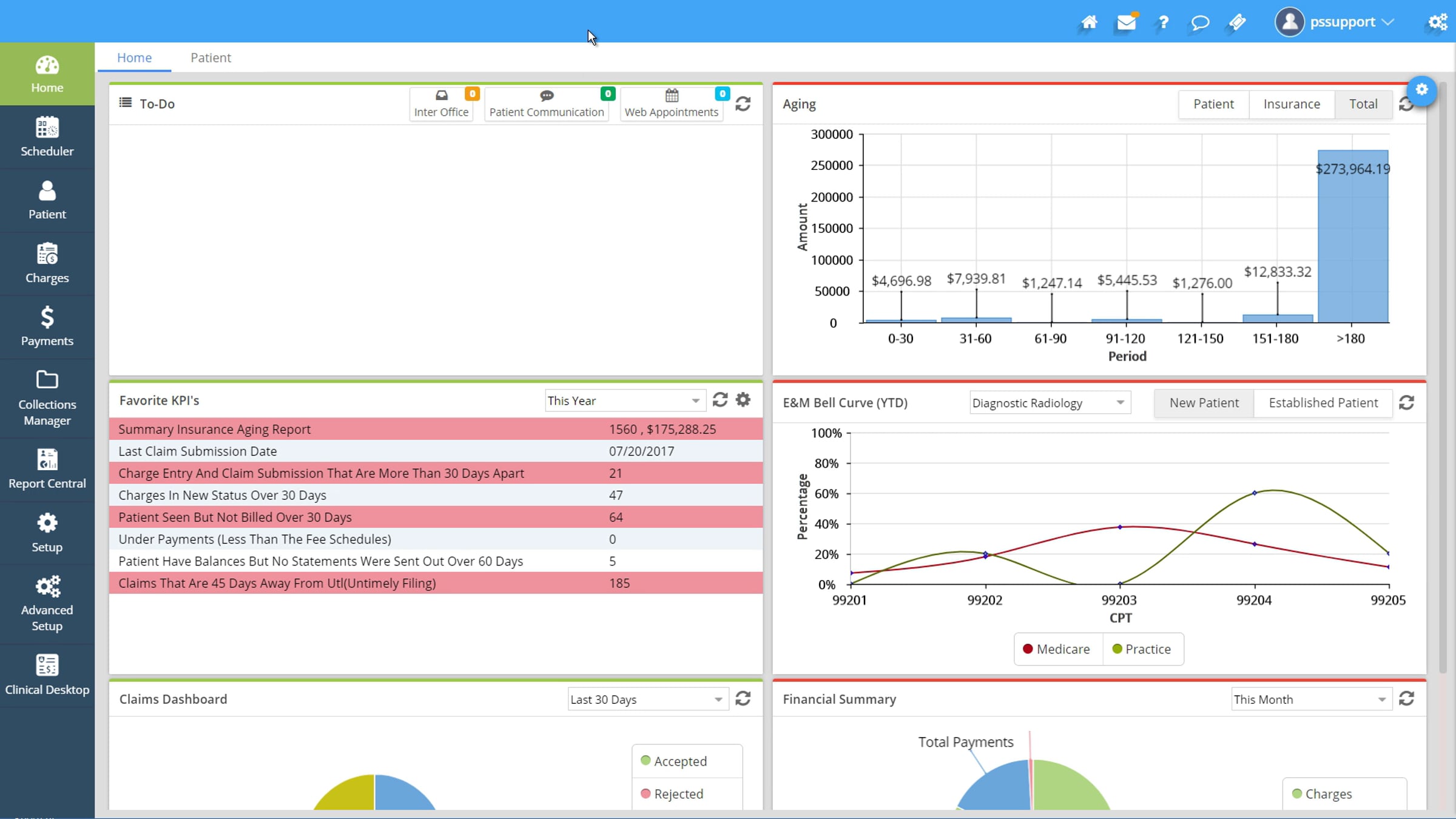Switch Aging chart to Insurance view
Screen dimensions: 1456x819
pyautogui.click(x=1292, y=104)
